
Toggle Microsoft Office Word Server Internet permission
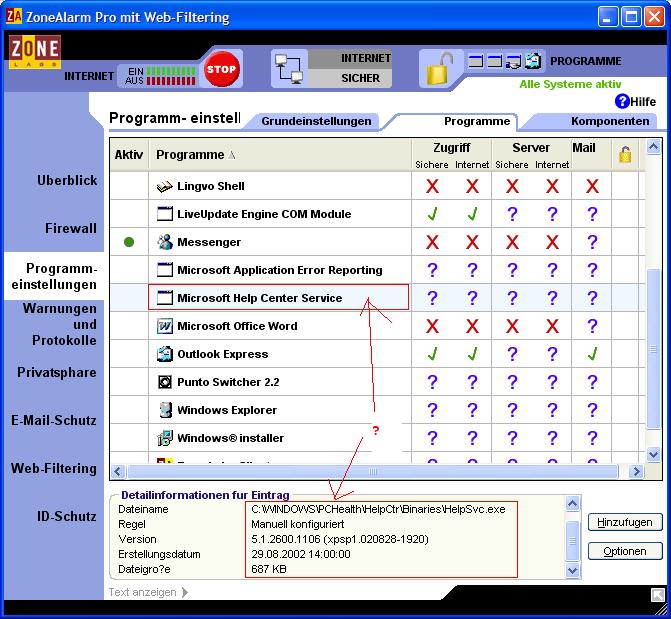(552, 326)
